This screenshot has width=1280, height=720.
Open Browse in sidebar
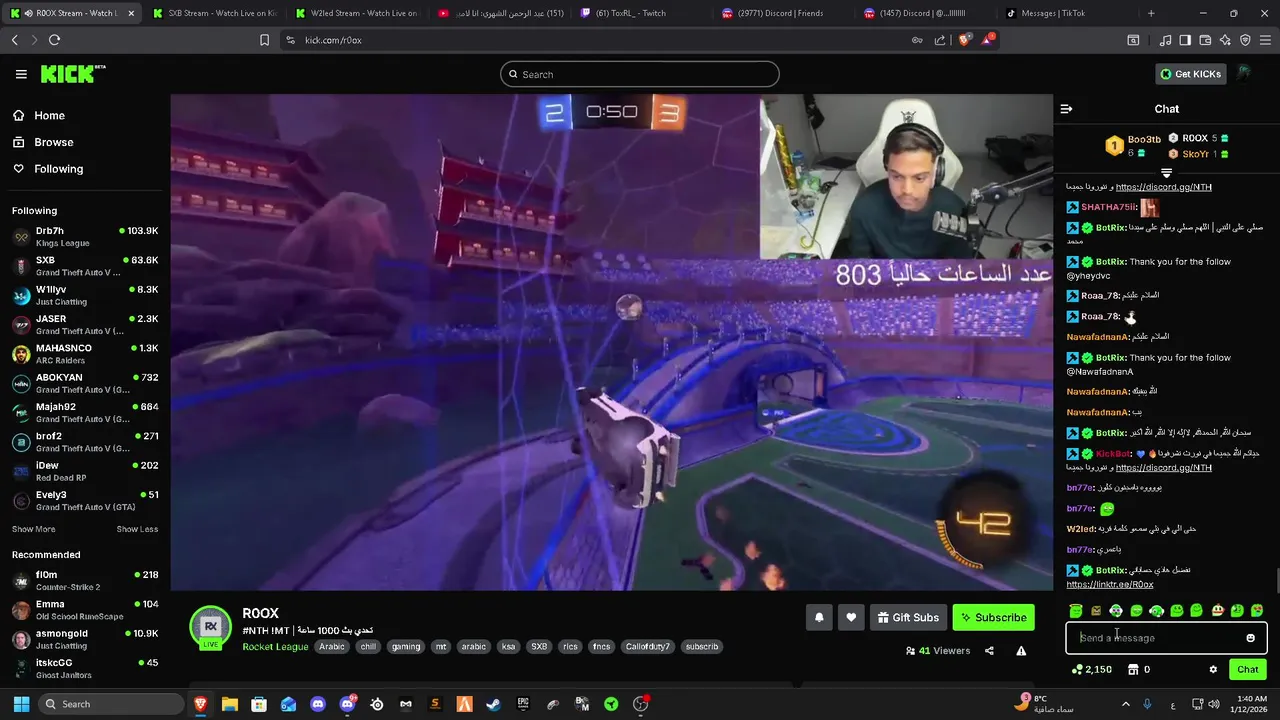[x=43, y=142]
